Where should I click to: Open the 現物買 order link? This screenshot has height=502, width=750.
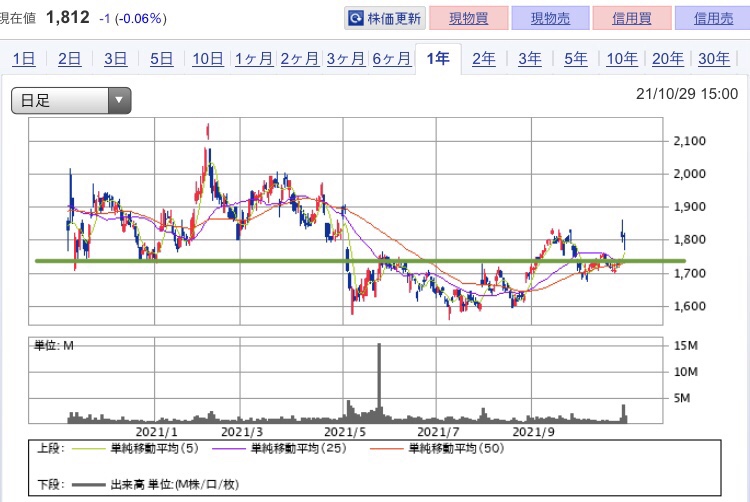coord(469,19)
